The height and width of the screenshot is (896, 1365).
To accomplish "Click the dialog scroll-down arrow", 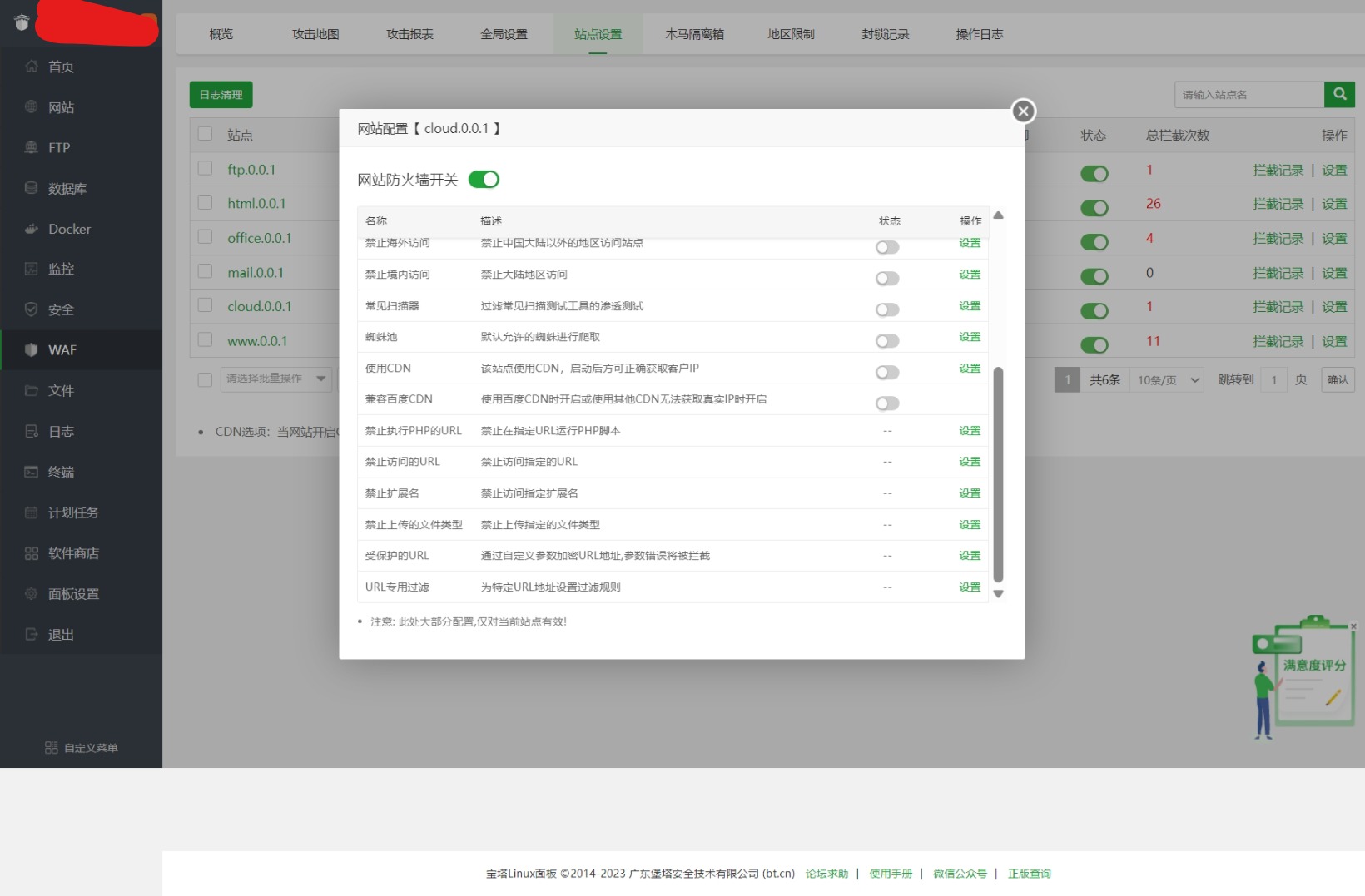I will click(x=998, y=594).
